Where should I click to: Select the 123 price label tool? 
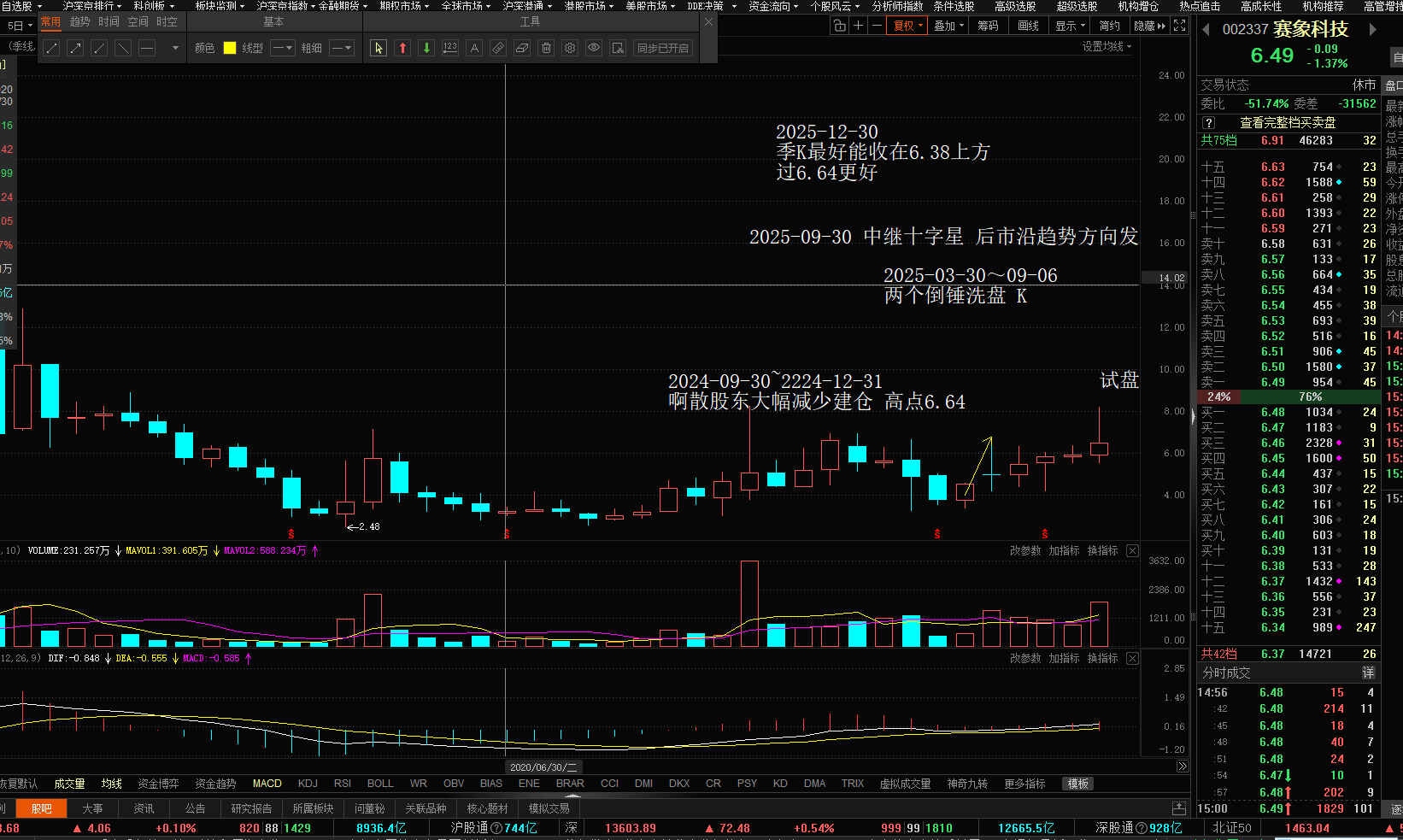pos(450,48)
